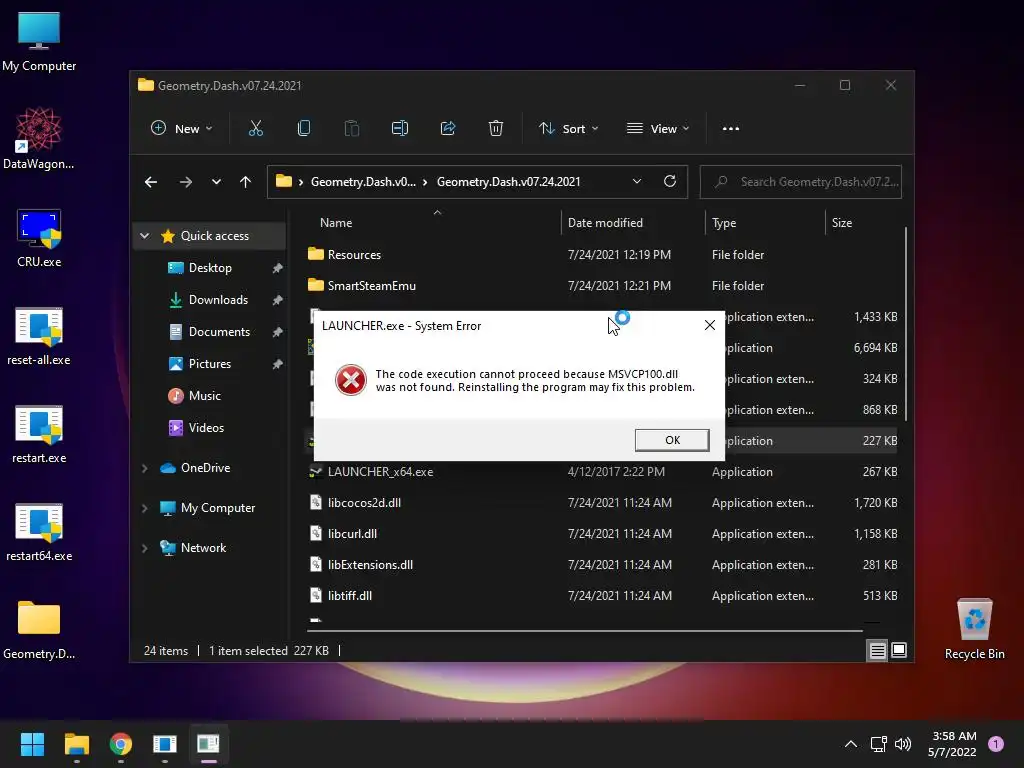Select Downloads in navigation pane
1024x768 pixels.
click(218, 300)
